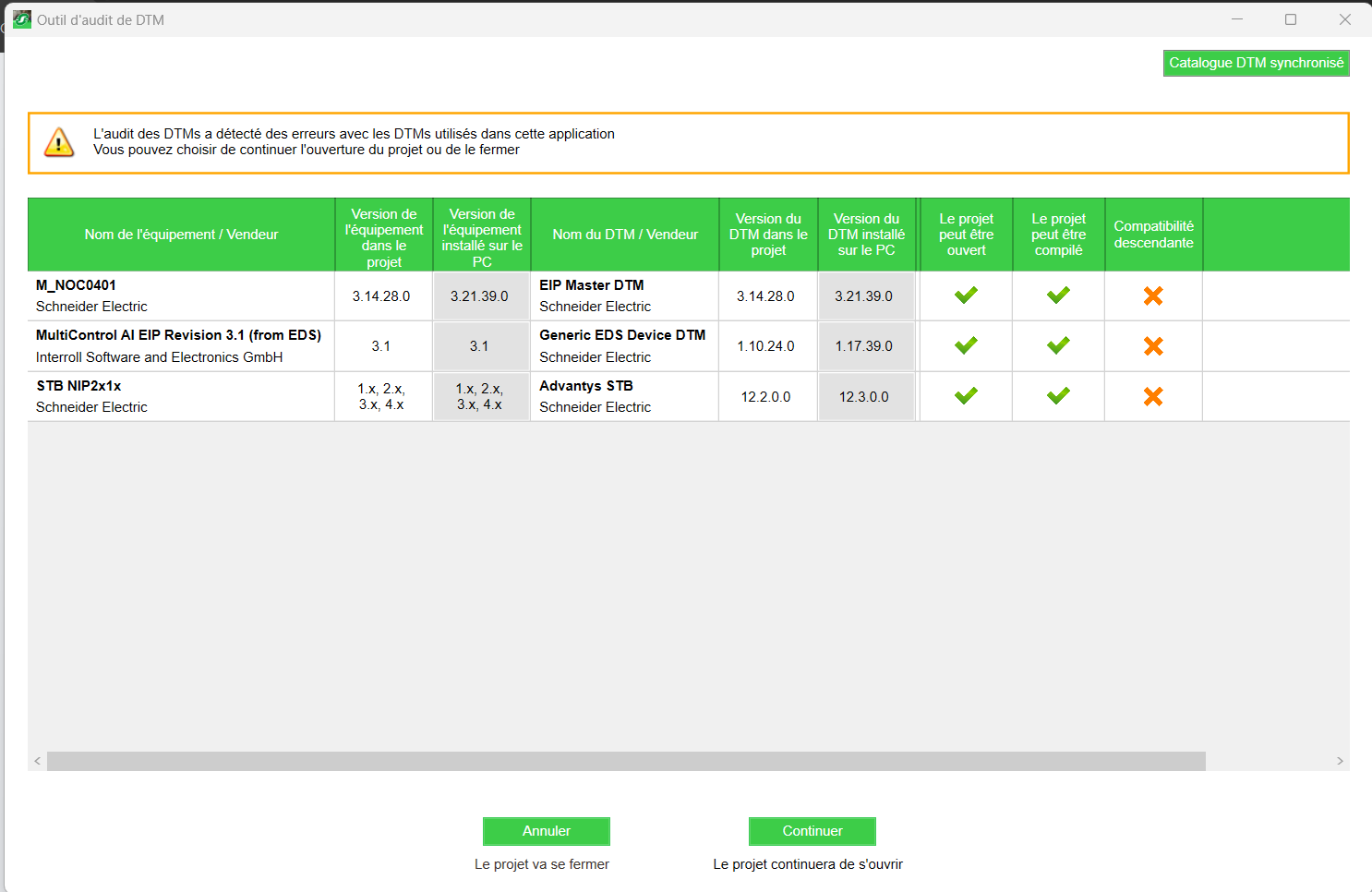Select the EIP Master DTM cell
The width and height of the screenshot is (1372, 892).
tap(624, 295)
